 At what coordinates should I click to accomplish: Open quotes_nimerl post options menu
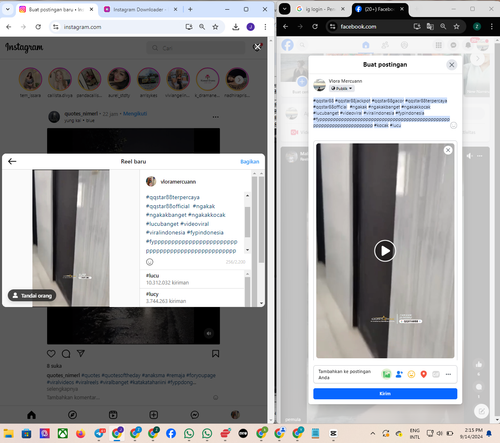click(216, 117)
